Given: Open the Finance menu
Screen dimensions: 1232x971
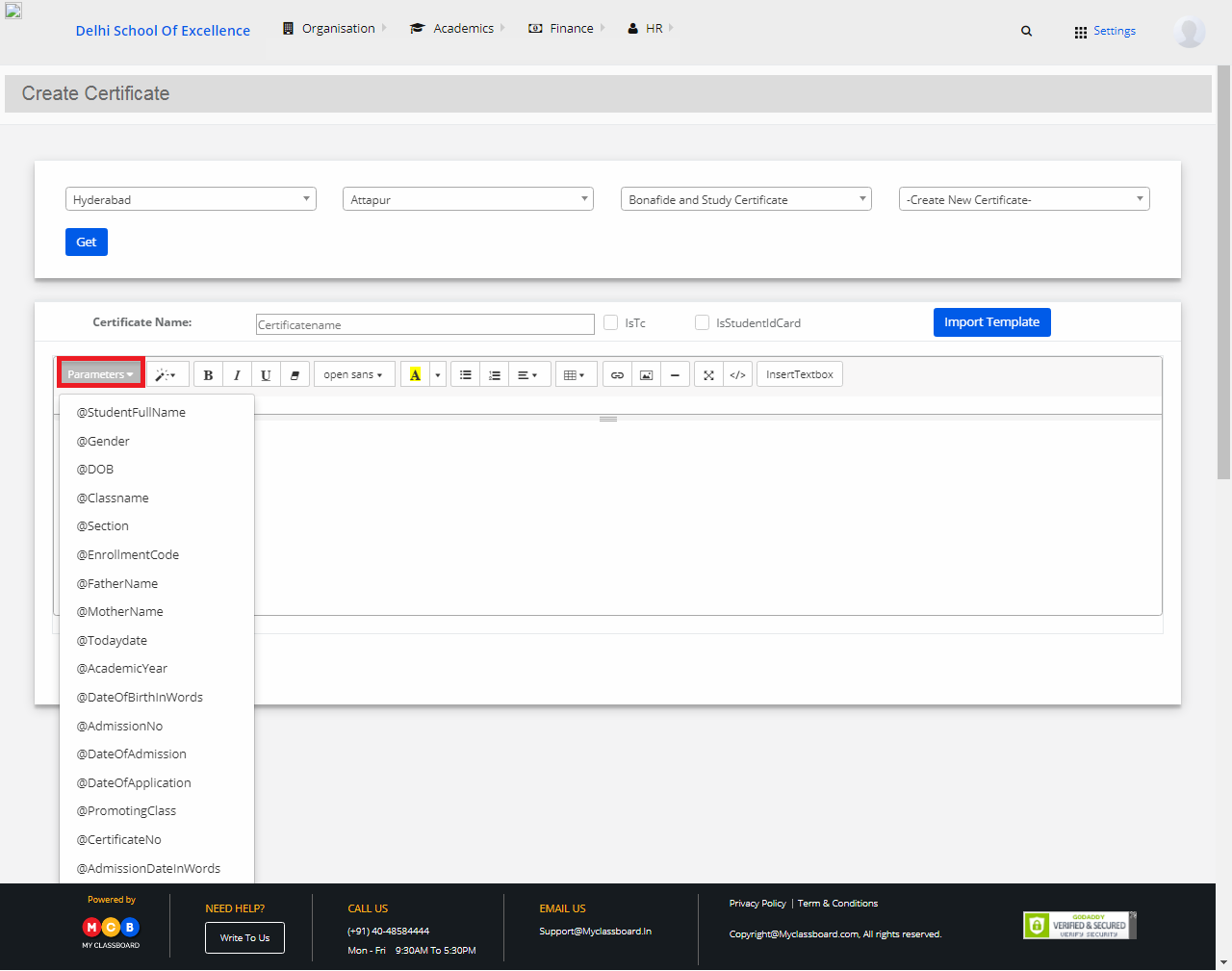Looking at the screenshot, I should (567, 29).
